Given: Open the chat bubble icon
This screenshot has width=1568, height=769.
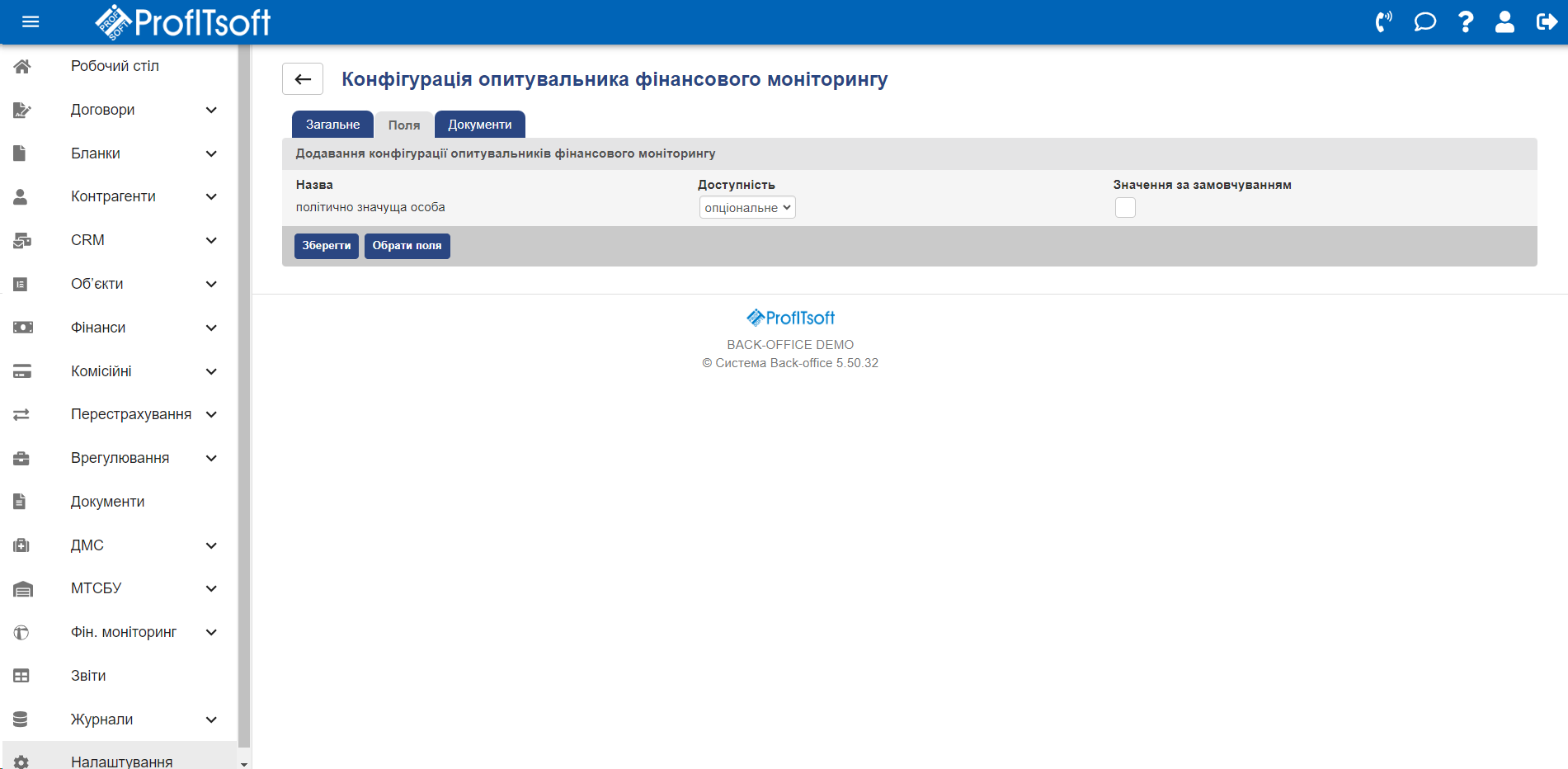Looking at the screenshot, I should 1424,21.
